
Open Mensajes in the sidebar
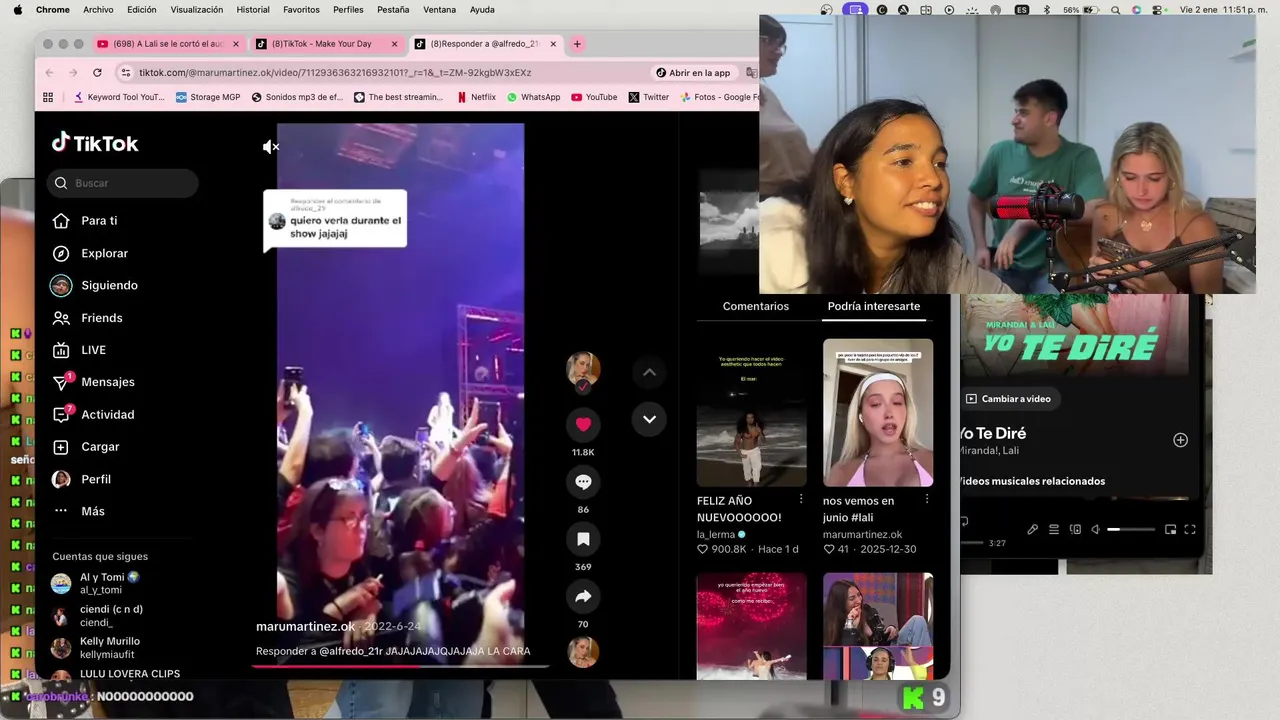(x=107, y=382)
